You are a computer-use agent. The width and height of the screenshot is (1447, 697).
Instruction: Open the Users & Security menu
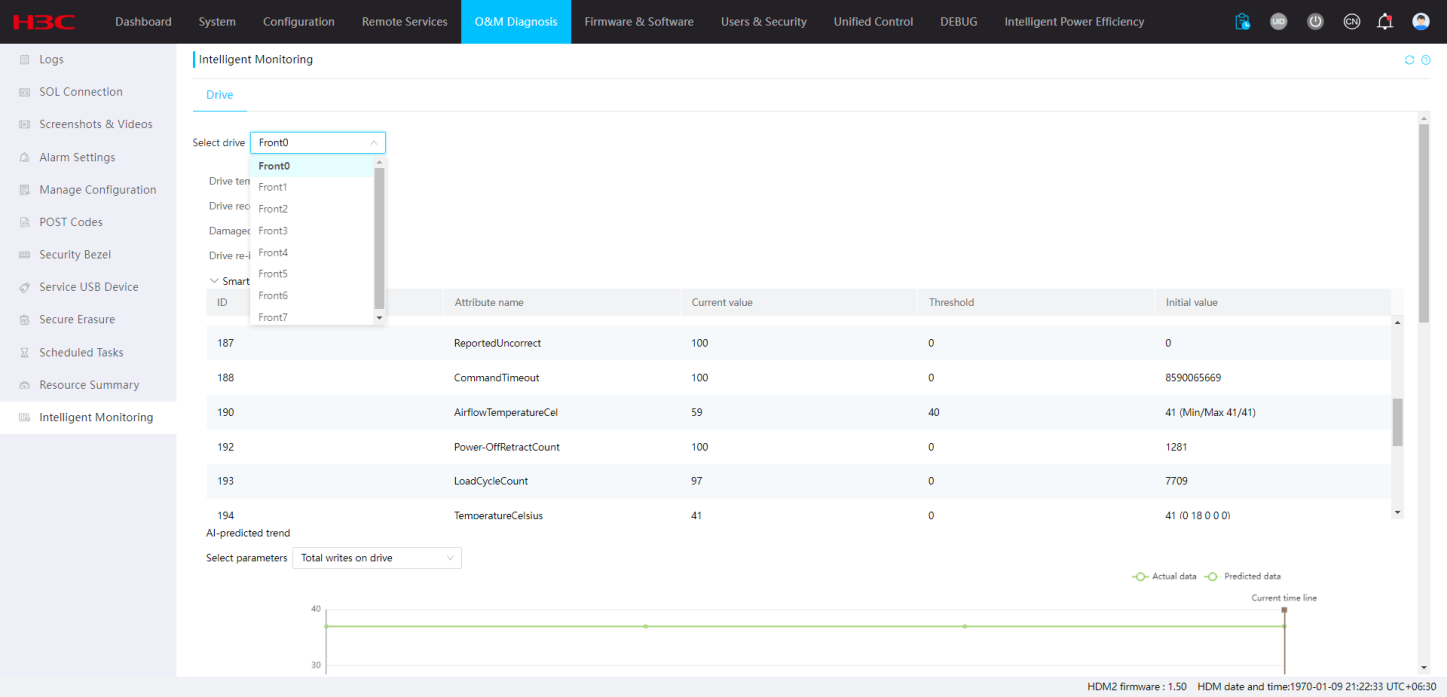(x=764, y=21)
